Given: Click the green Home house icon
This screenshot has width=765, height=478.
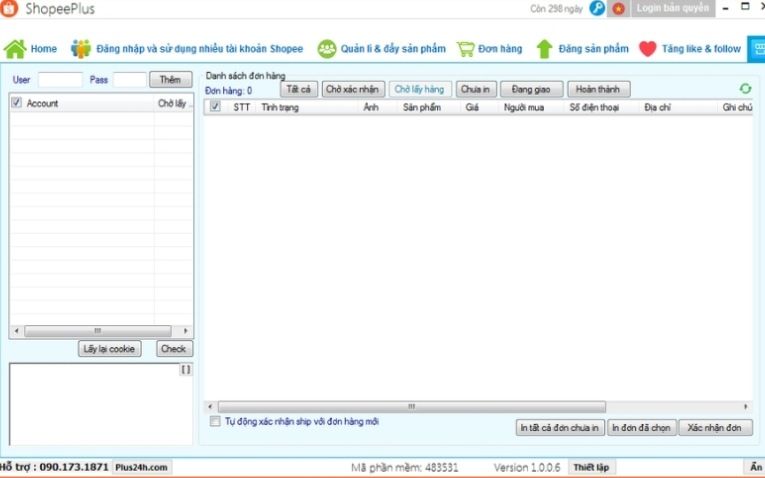Looking at the screenshot, I should pyautogui.click(x=15, y=49).
